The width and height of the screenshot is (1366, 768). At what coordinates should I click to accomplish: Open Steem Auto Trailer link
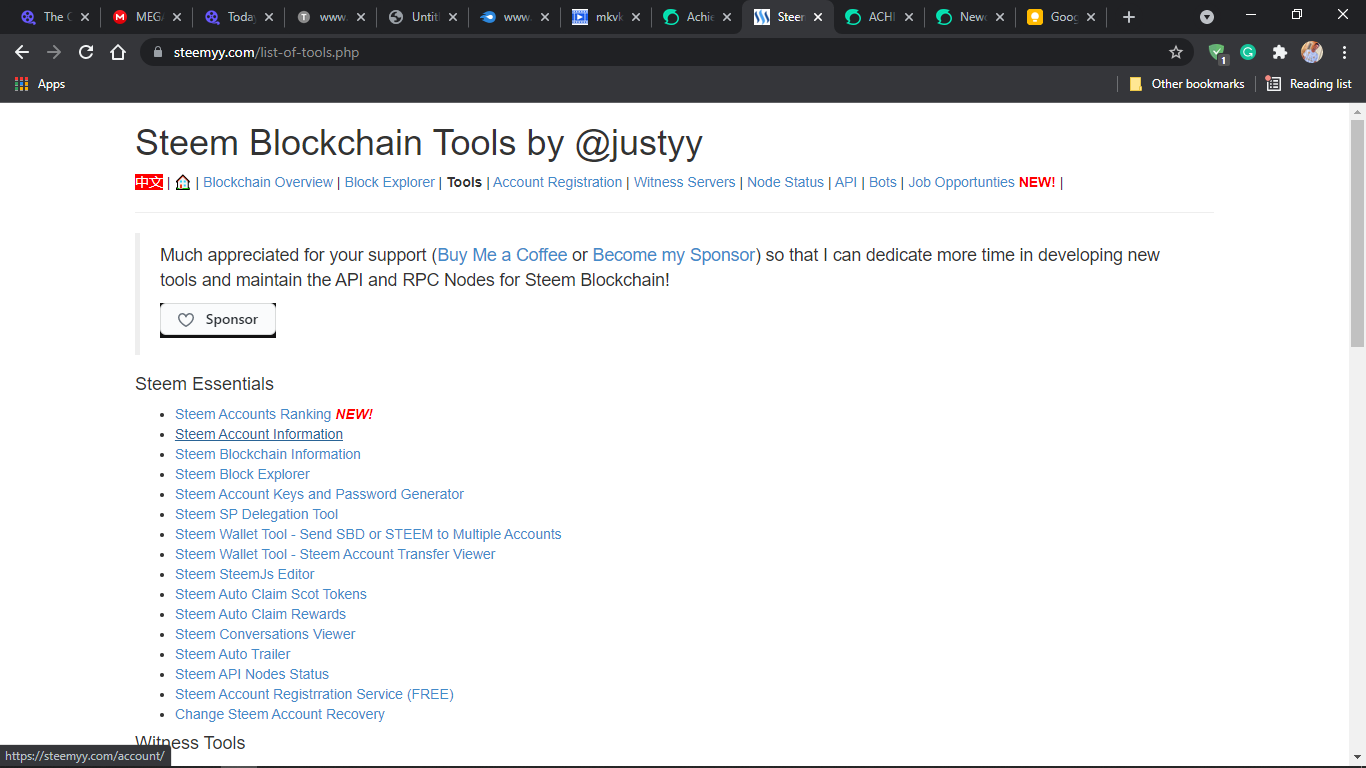tap(232, 654)
